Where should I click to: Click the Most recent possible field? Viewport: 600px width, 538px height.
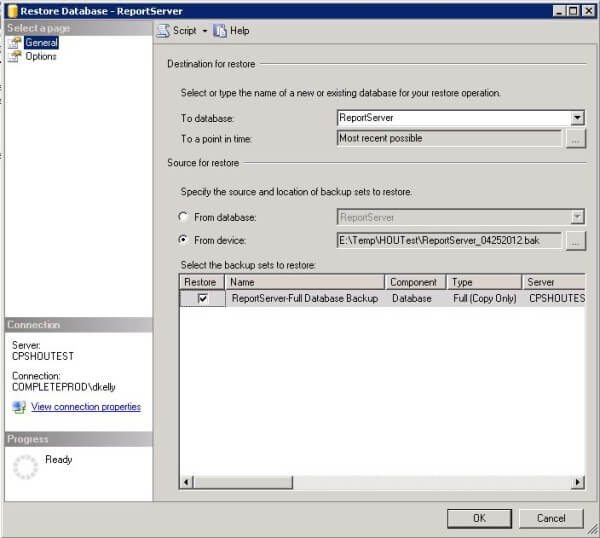pos(449,138)
